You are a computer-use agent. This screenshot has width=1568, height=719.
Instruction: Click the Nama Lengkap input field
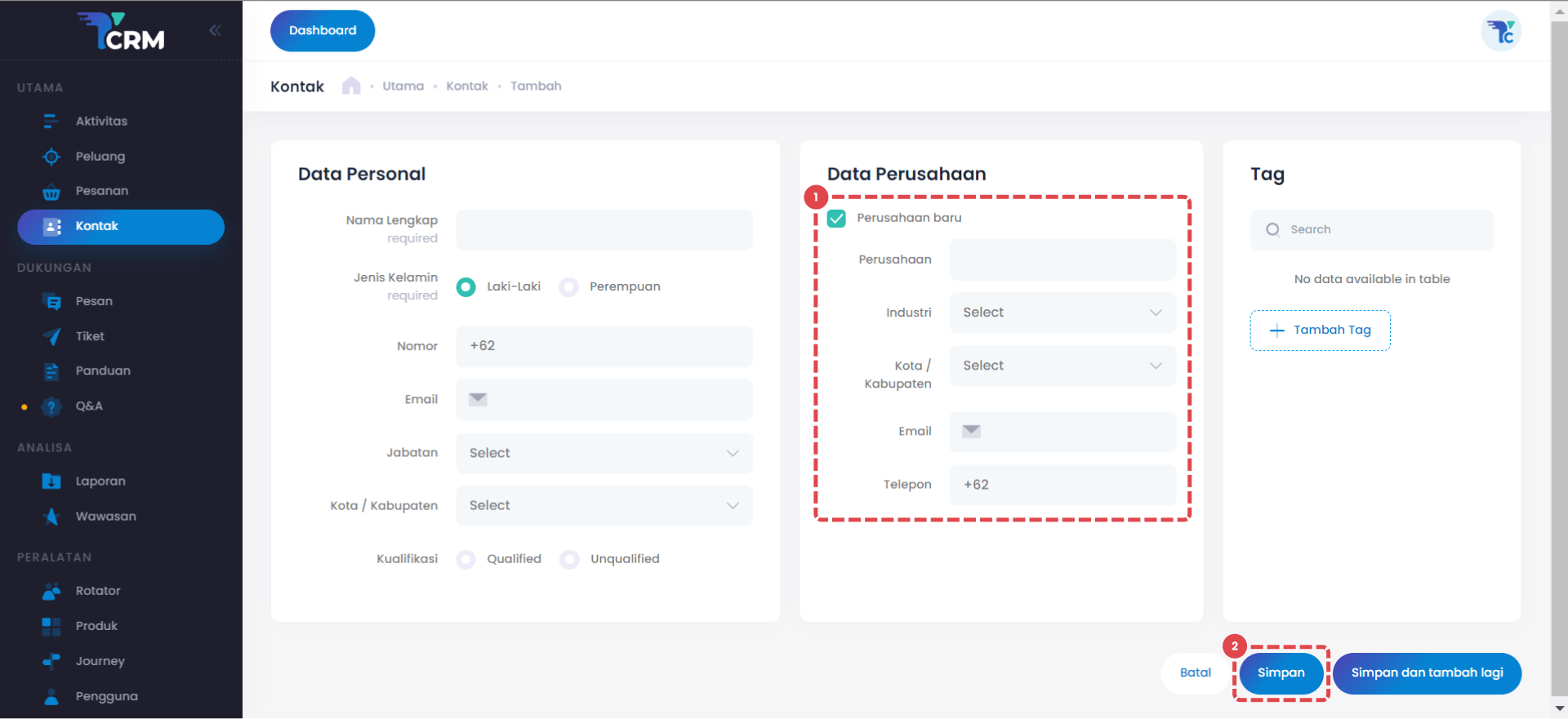[604, 230]
